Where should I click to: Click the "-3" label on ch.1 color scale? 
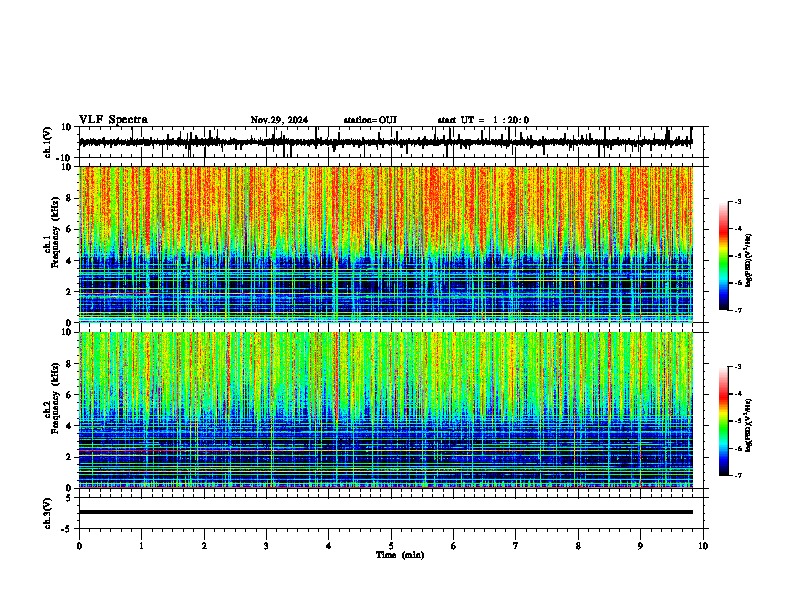tap(738, 201)
